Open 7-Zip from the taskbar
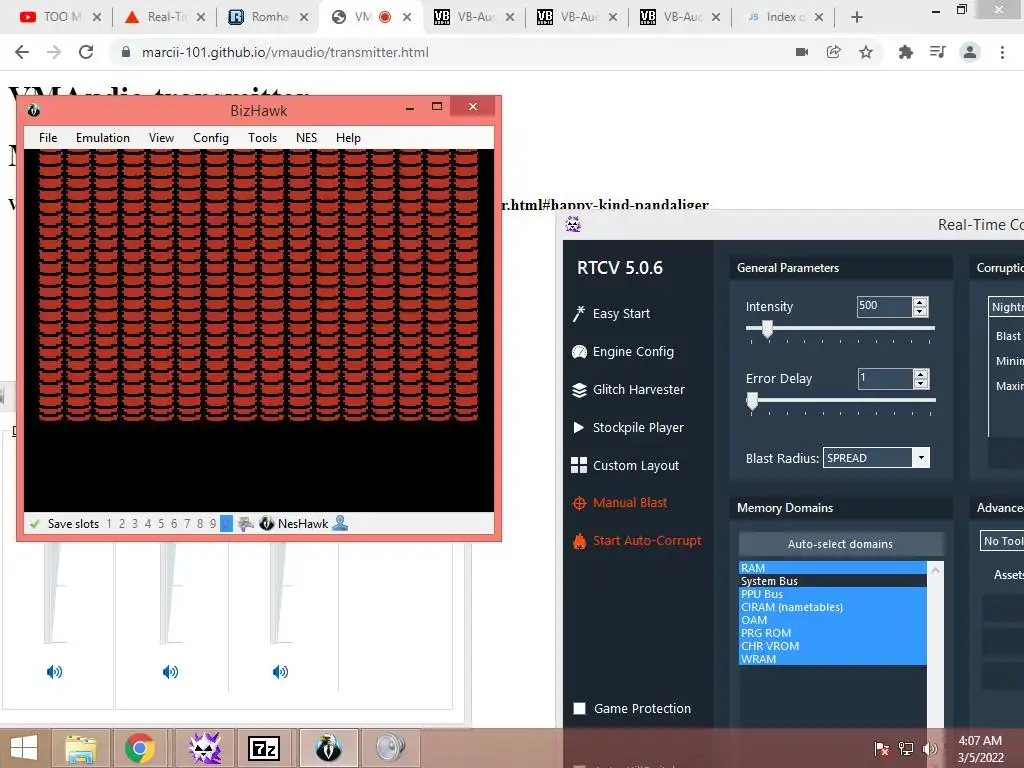 tap(264, 748)
